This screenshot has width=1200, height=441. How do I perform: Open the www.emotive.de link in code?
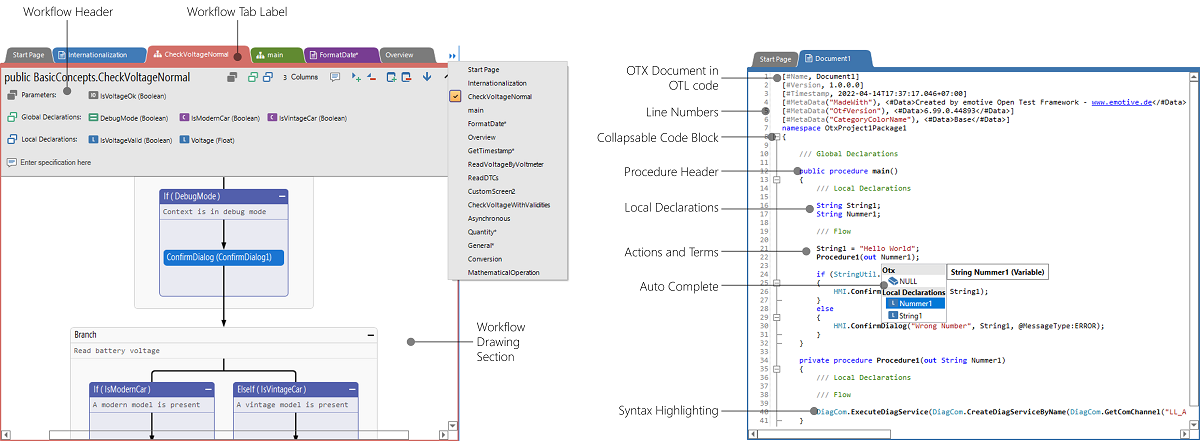(x=1124, y=102)
